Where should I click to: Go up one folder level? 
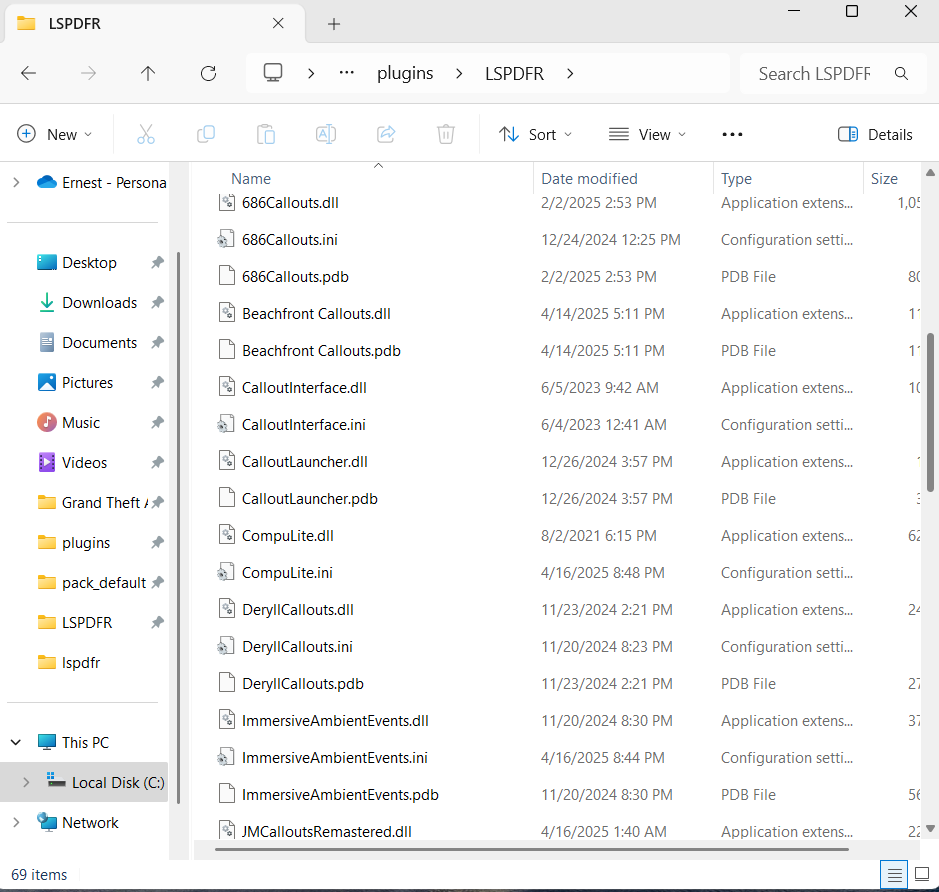[148, 73]
